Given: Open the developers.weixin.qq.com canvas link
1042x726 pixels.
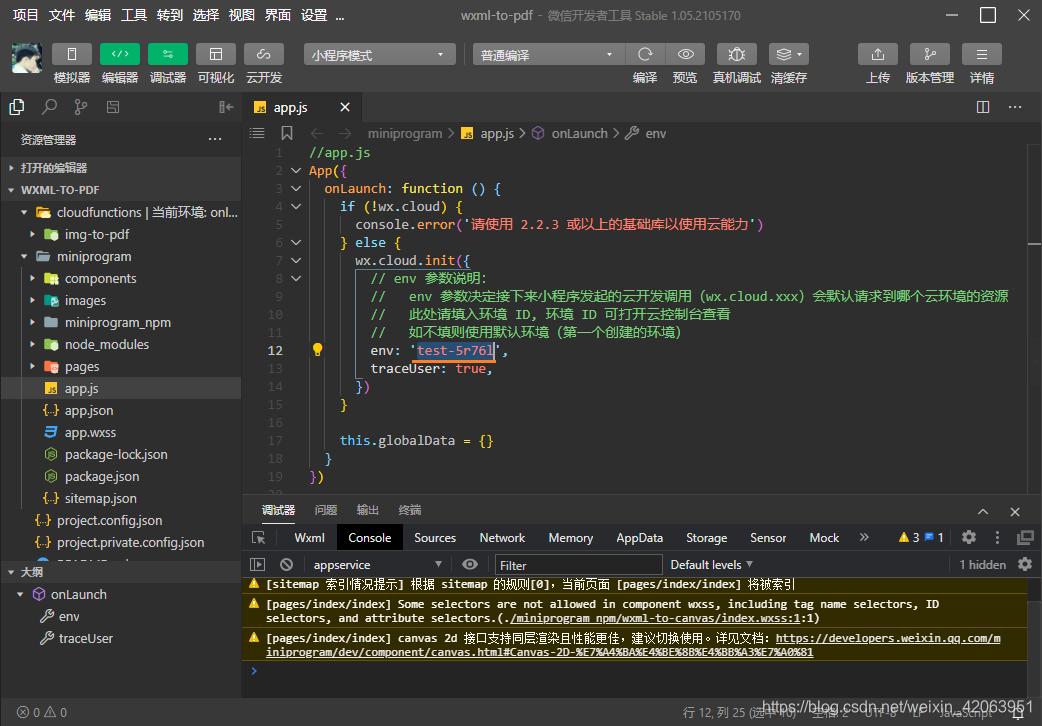Looking at the screenshot, I should [887, 638].
